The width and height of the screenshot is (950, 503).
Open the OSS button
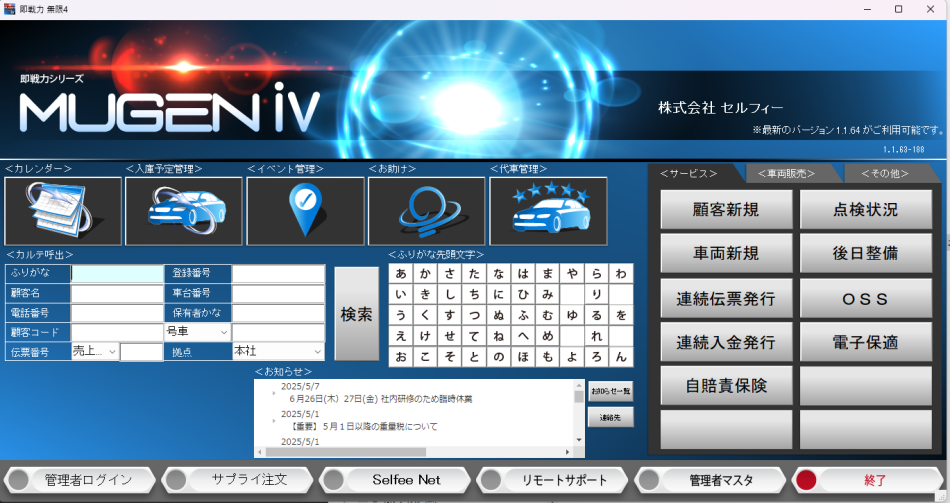(x=866, y=298)
